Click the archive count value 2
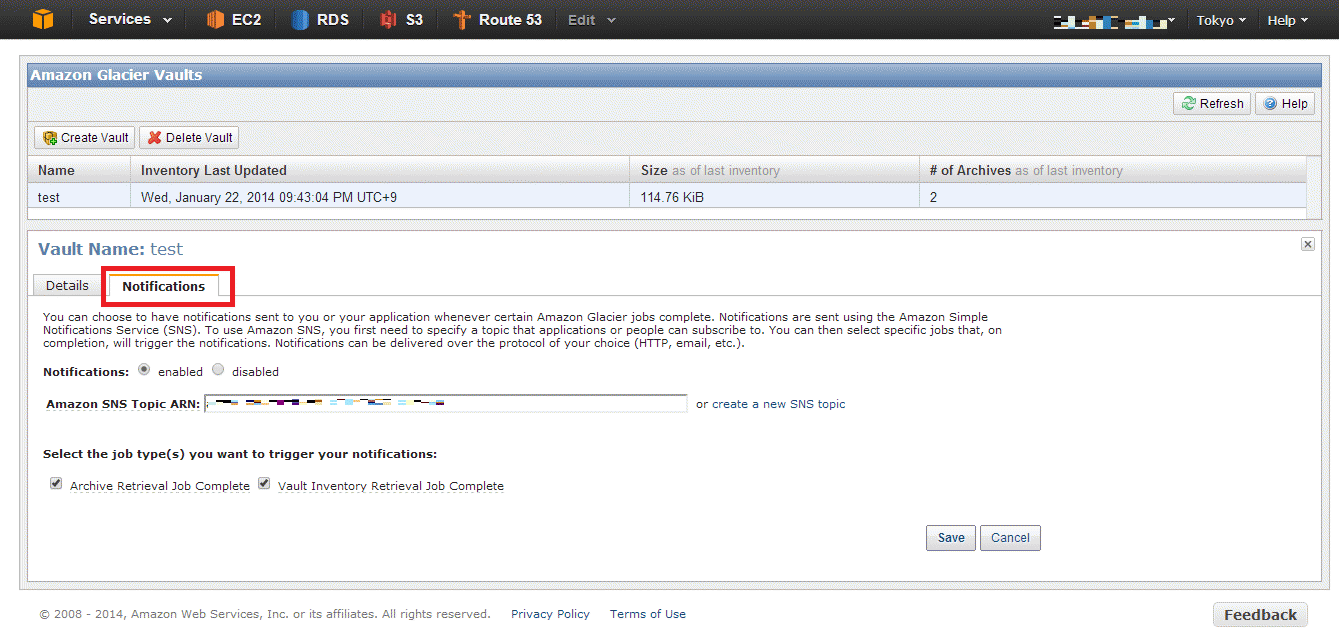Viewport: 1339px width, 638px height. click(933, 197)
